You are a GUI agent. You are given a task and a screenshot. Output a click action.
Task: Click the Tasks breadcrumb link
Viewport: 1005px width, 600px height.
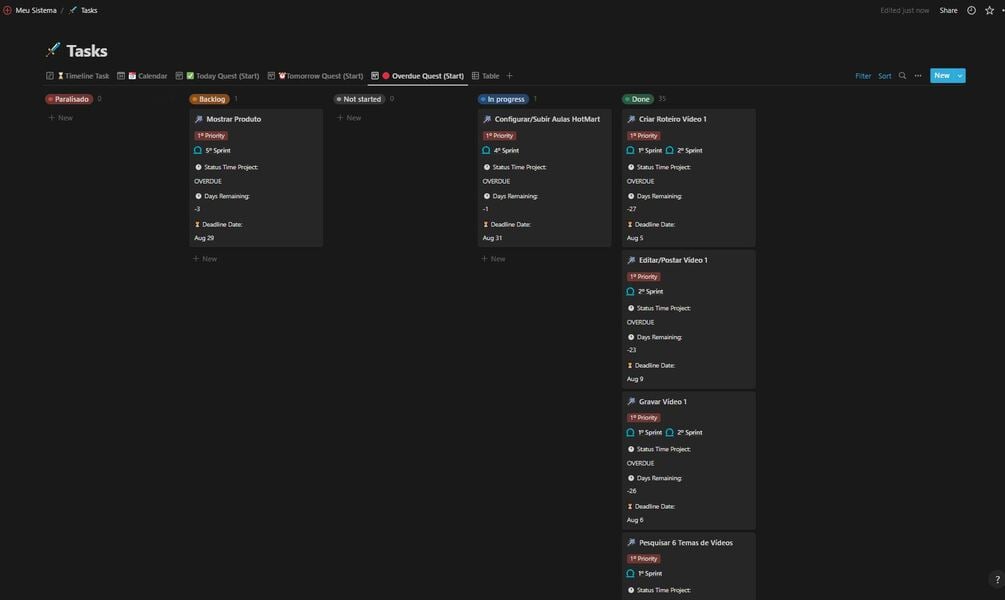pos(89,10)
